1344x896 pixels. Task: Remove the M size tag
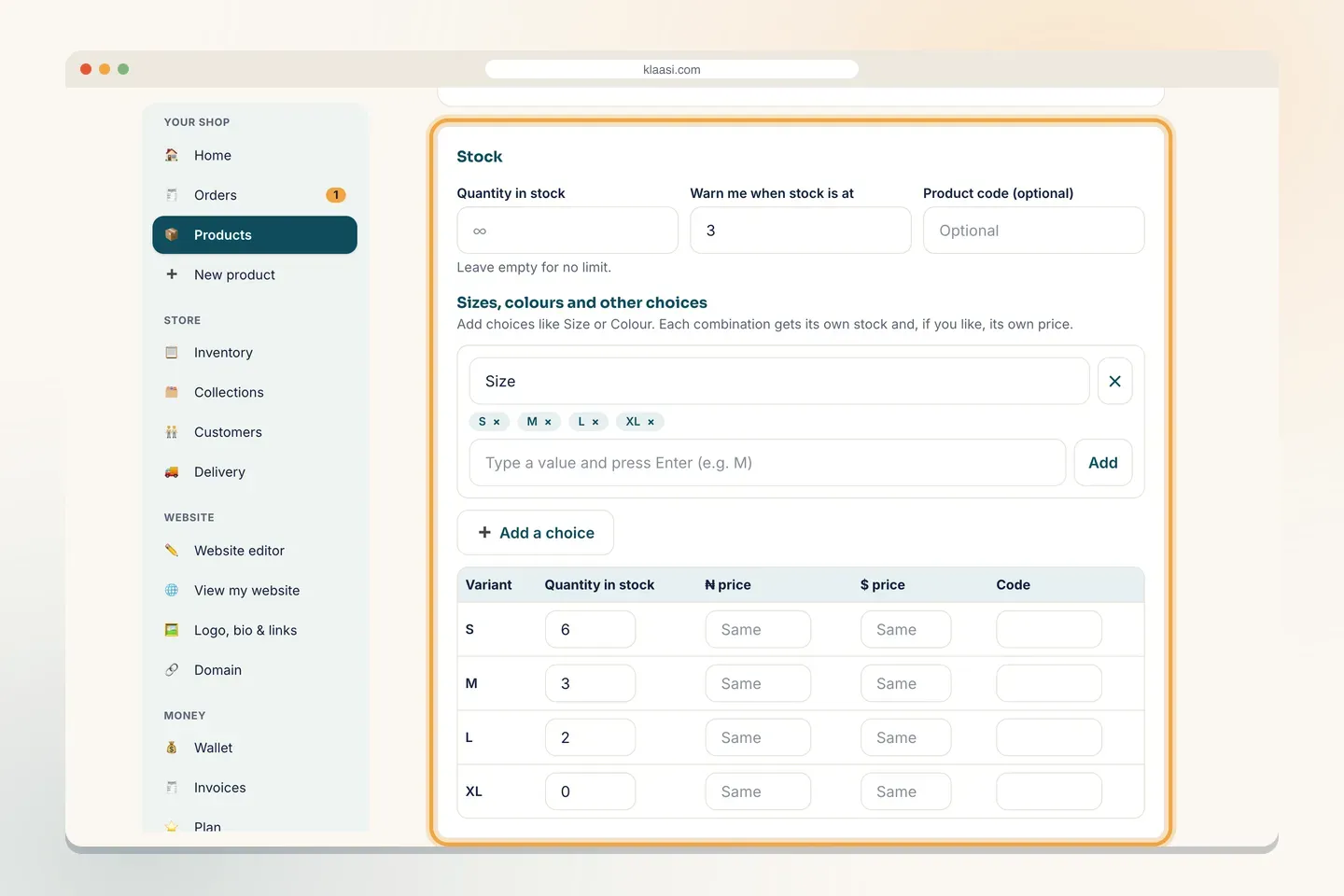[548, 422]
